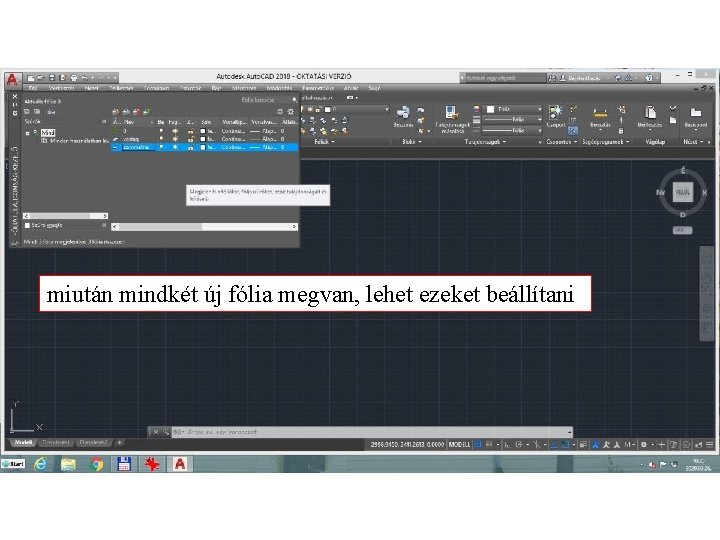The height and width of the screenshot is (540, 720).
Task: Switch to the Elrendezés1 layout tab
Action: (56, 443)
